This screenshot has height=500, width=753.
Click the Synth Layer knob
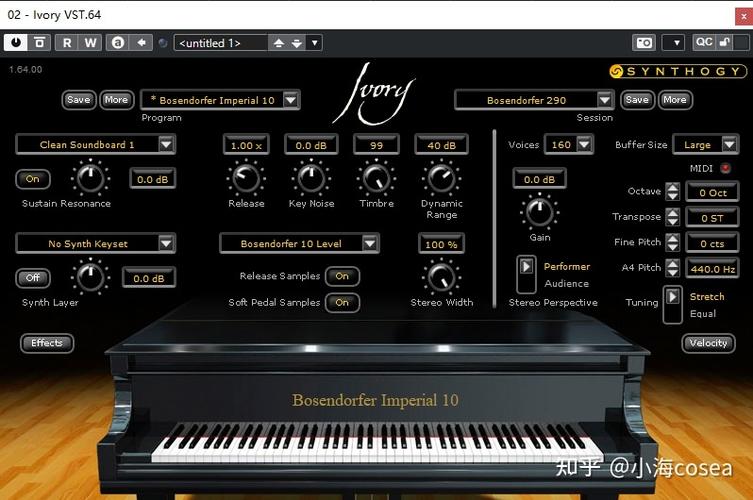(90, 277)
